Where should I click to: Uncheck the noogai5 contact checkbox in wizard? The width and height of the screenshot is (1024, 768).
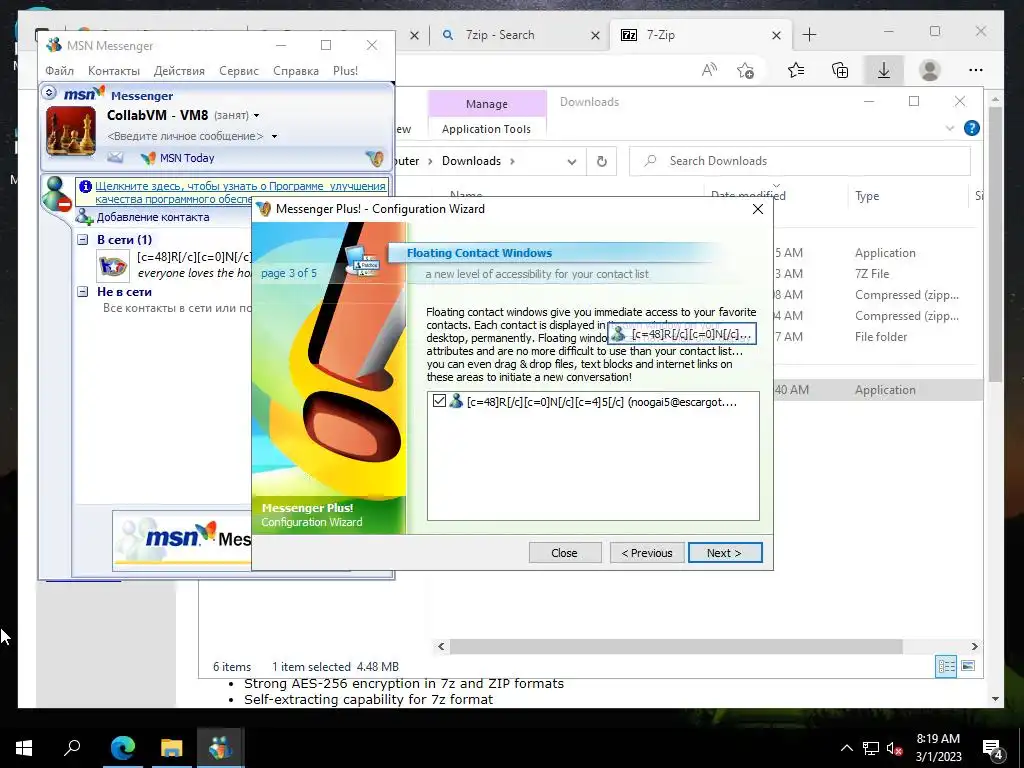coord(440,401)
